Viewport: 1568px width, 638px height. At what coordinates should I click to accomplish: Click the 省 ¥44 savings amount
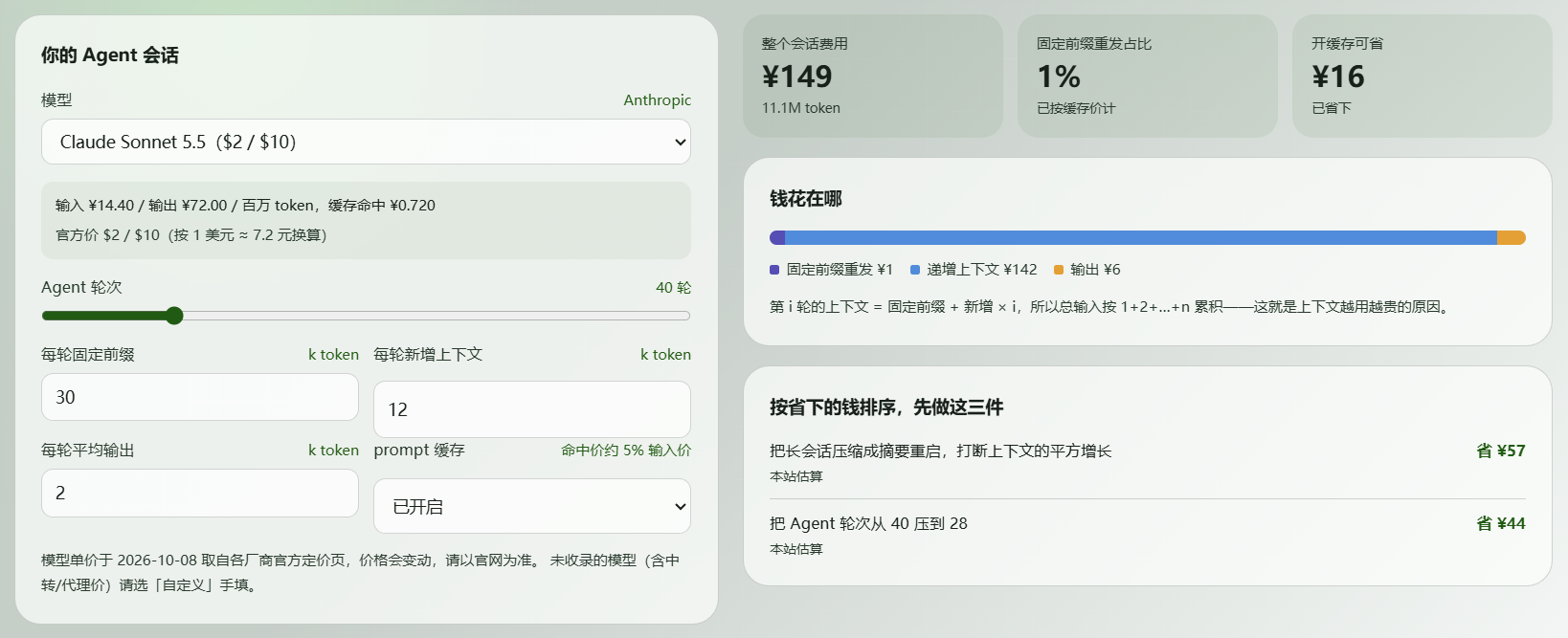coord(1501,523)
